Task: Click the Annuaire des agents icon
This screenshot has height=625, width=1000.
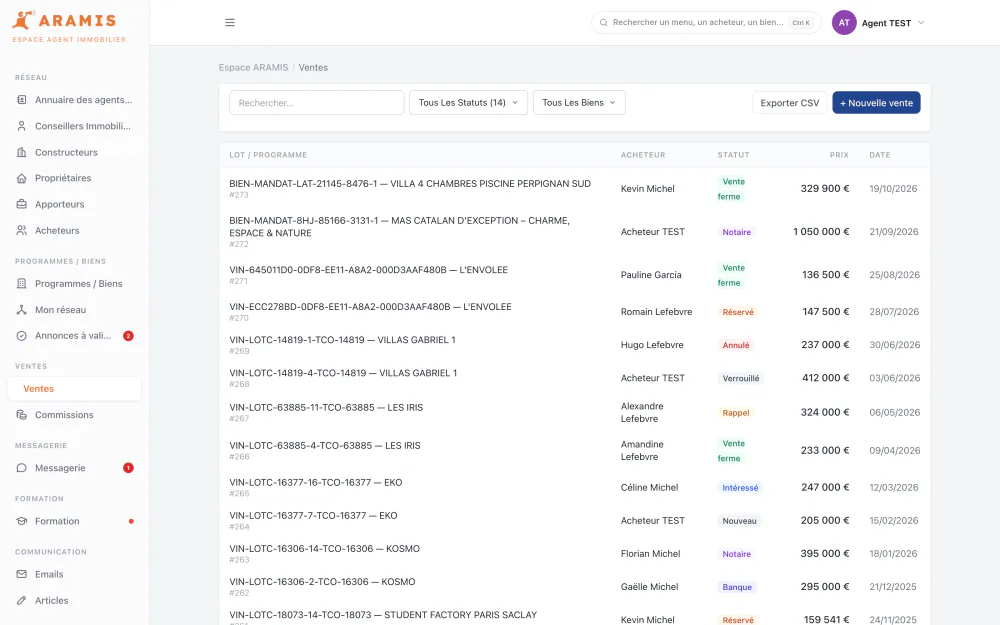Action: 22,99
